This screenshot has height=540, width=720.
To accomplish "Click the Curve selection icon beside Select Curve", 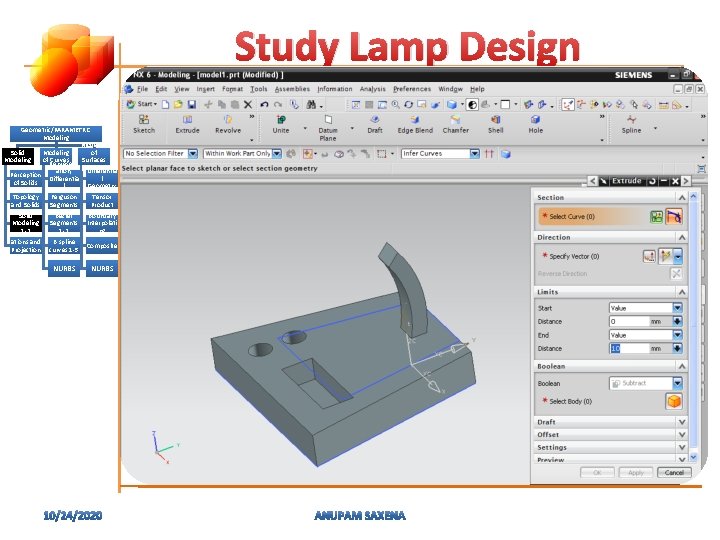I will [x=674, y=216].
